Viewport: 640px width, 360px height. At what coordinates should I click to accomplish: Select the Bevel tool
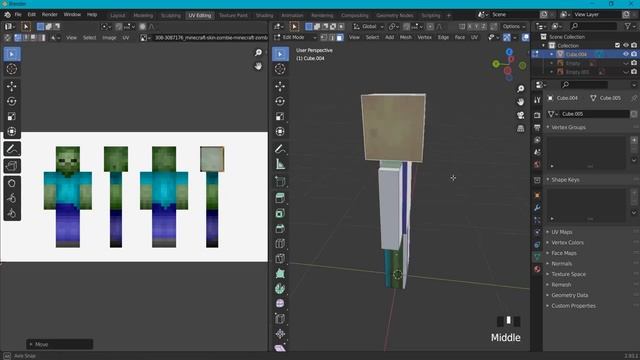[280, 229]
